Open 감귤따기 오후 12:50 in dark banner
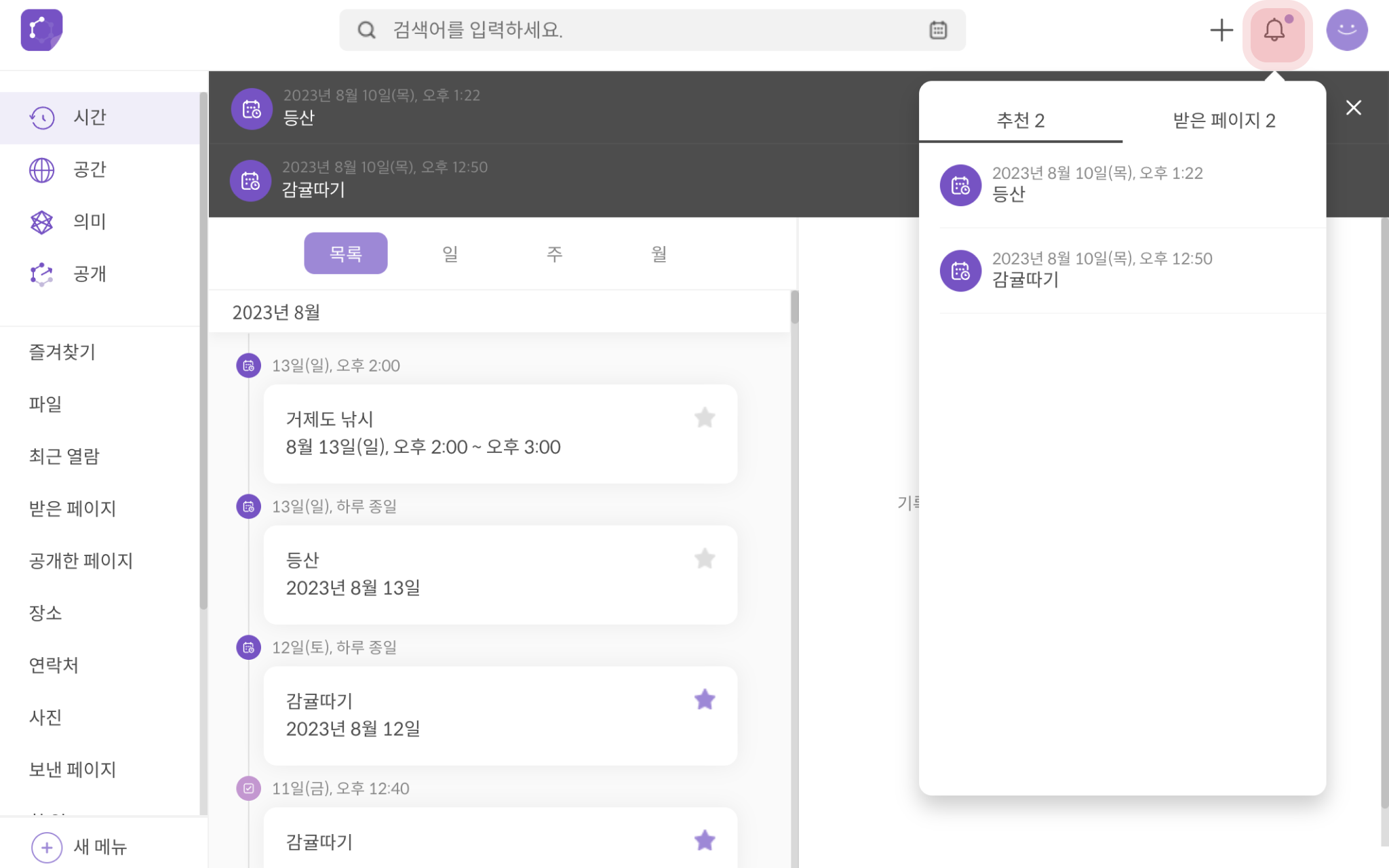 click(563, 180)
